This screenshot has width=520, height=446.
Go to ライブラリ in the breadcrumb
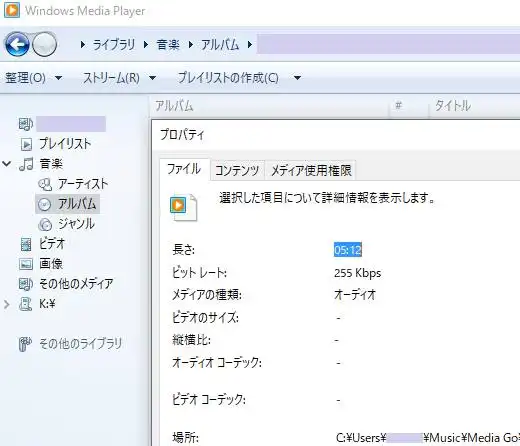pyautogui.click(x=114, y=44)
